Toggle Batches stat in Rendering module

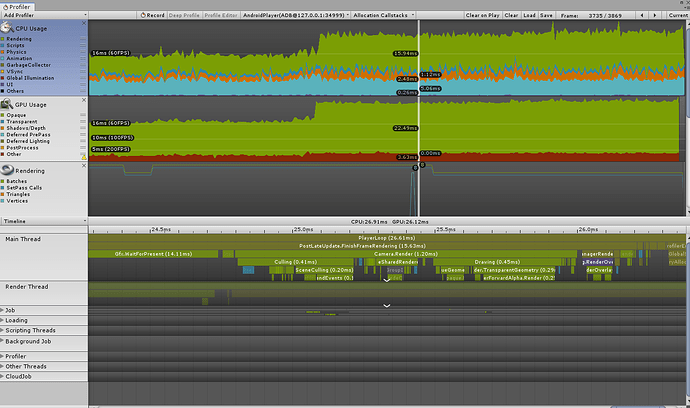tap(16, 181)
